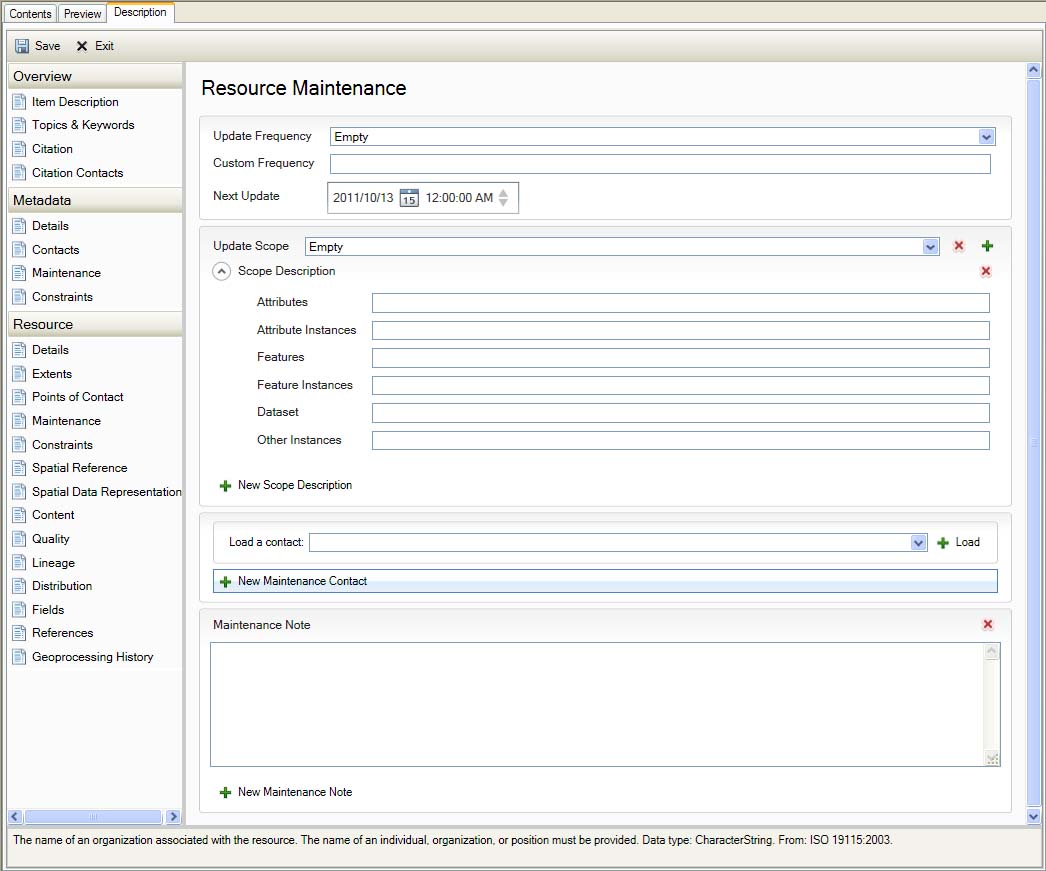Viewport: 1046px width, 871px height.
Task: Open Spatial Reference in Resource section
Action: (x=79, y=468)
